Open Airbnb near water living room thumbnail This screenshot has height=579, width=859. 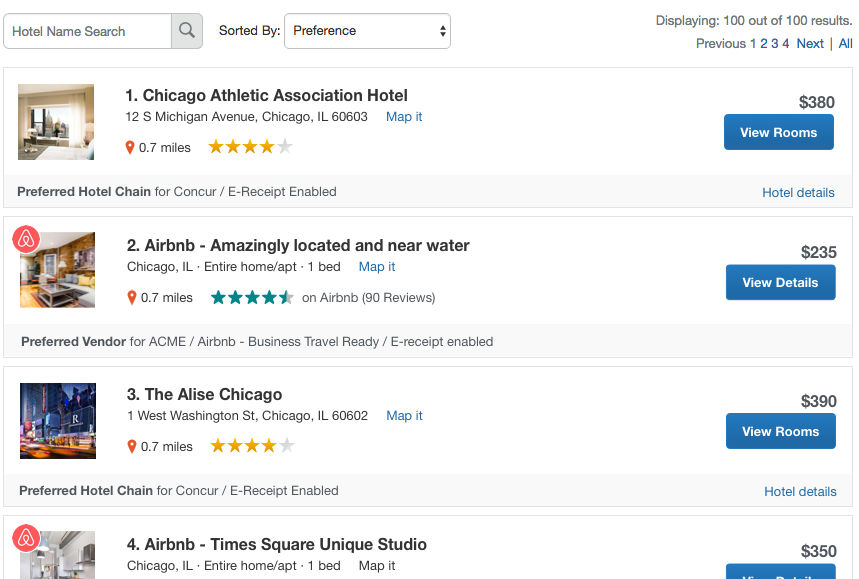[58, 270]
